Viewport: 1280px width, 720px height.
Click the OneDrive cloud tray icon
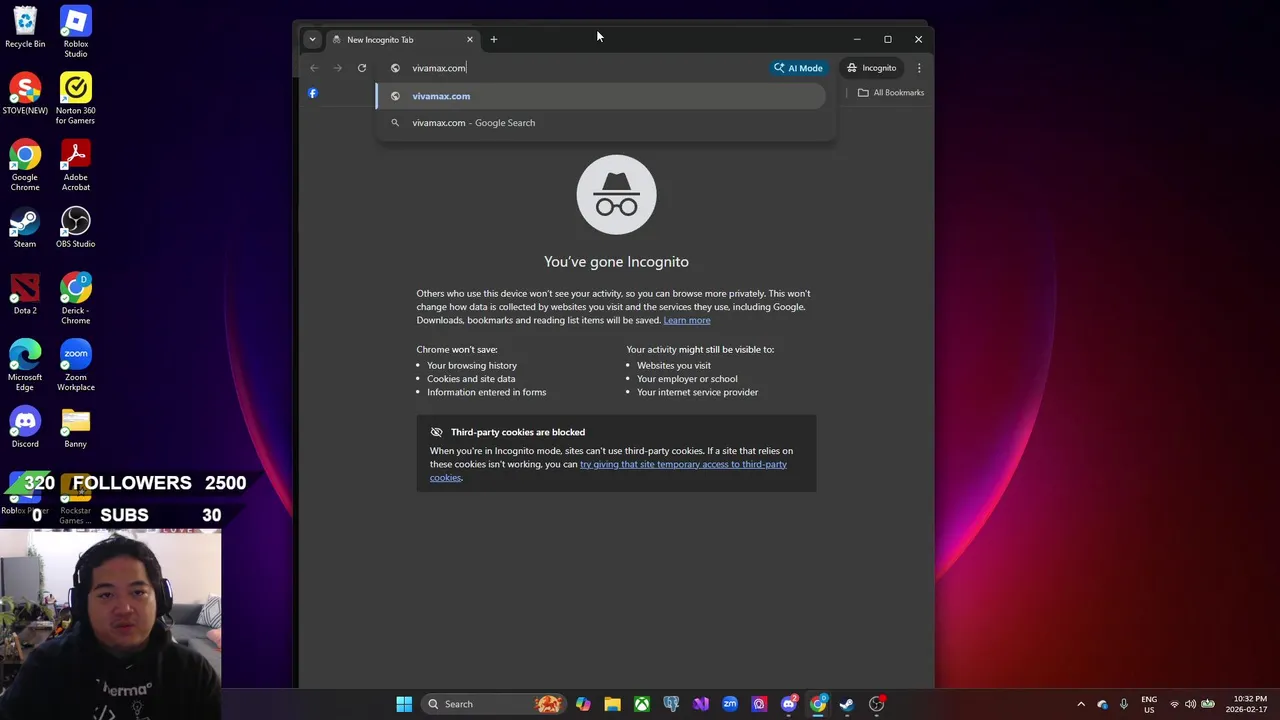click(1102, 704)
